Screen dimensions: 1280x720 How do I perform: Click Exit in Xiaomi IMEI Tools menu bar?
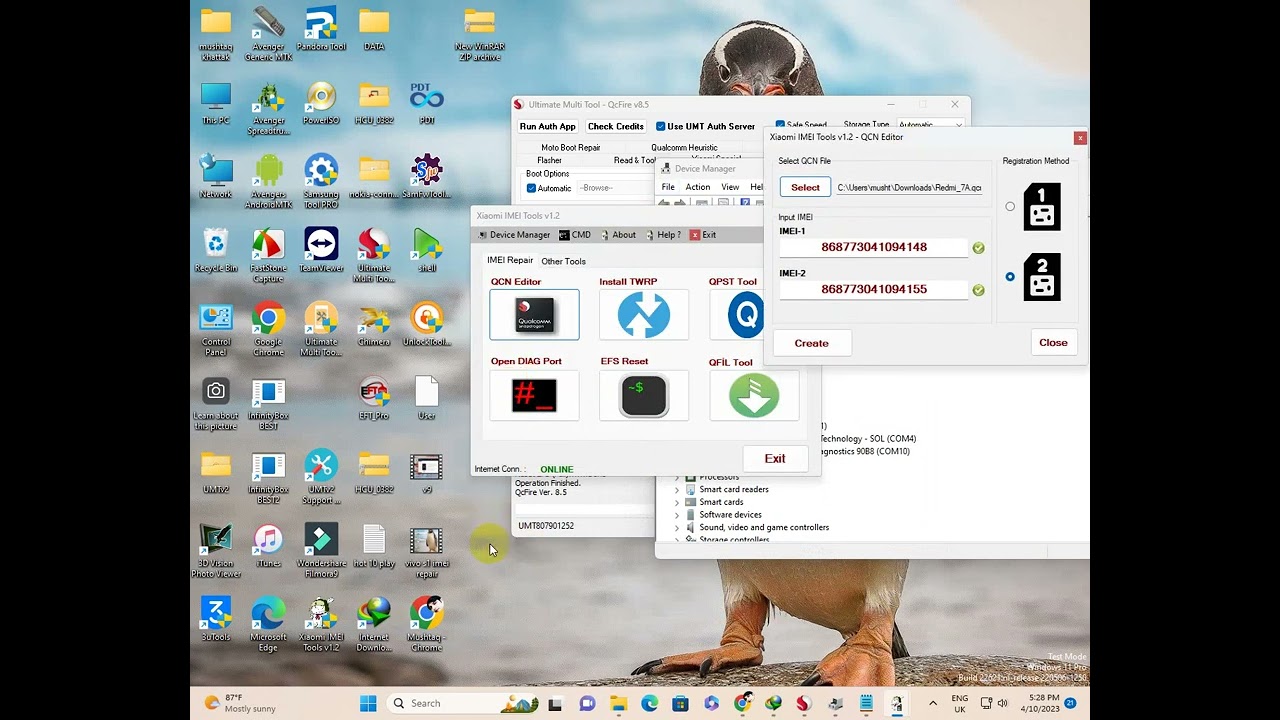tap(703, 235)
